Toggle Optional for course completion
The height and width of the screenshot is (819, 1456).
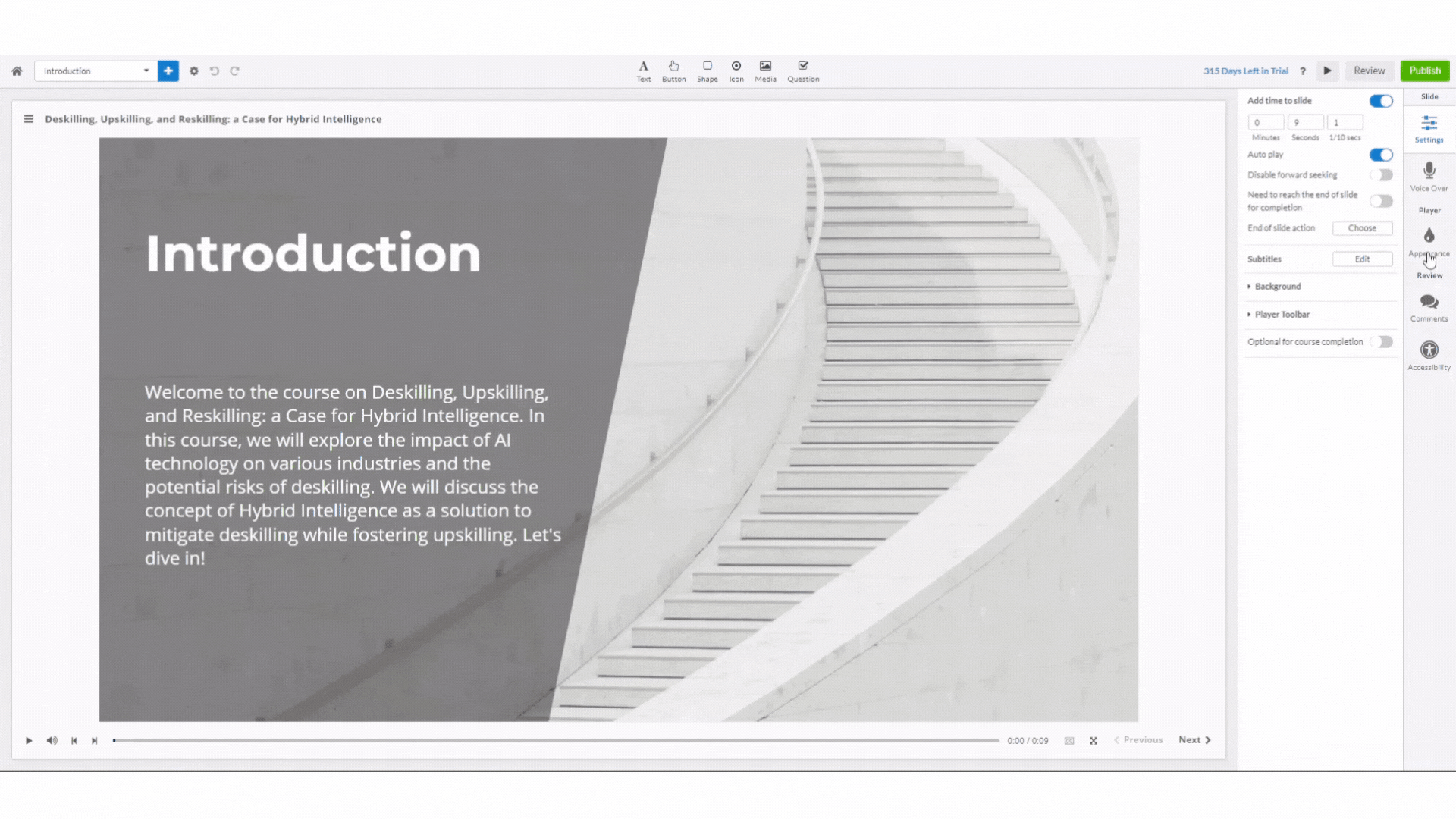[1381, 342]
